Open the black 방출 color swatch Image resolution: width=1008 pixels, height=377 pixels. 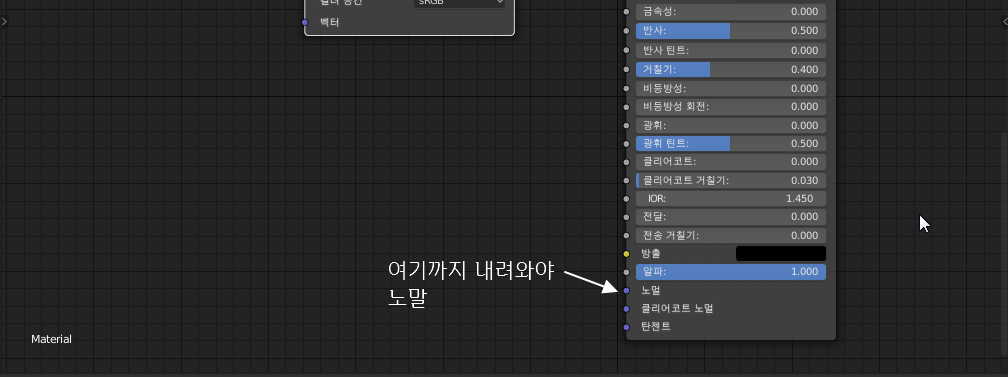(780, 253)
